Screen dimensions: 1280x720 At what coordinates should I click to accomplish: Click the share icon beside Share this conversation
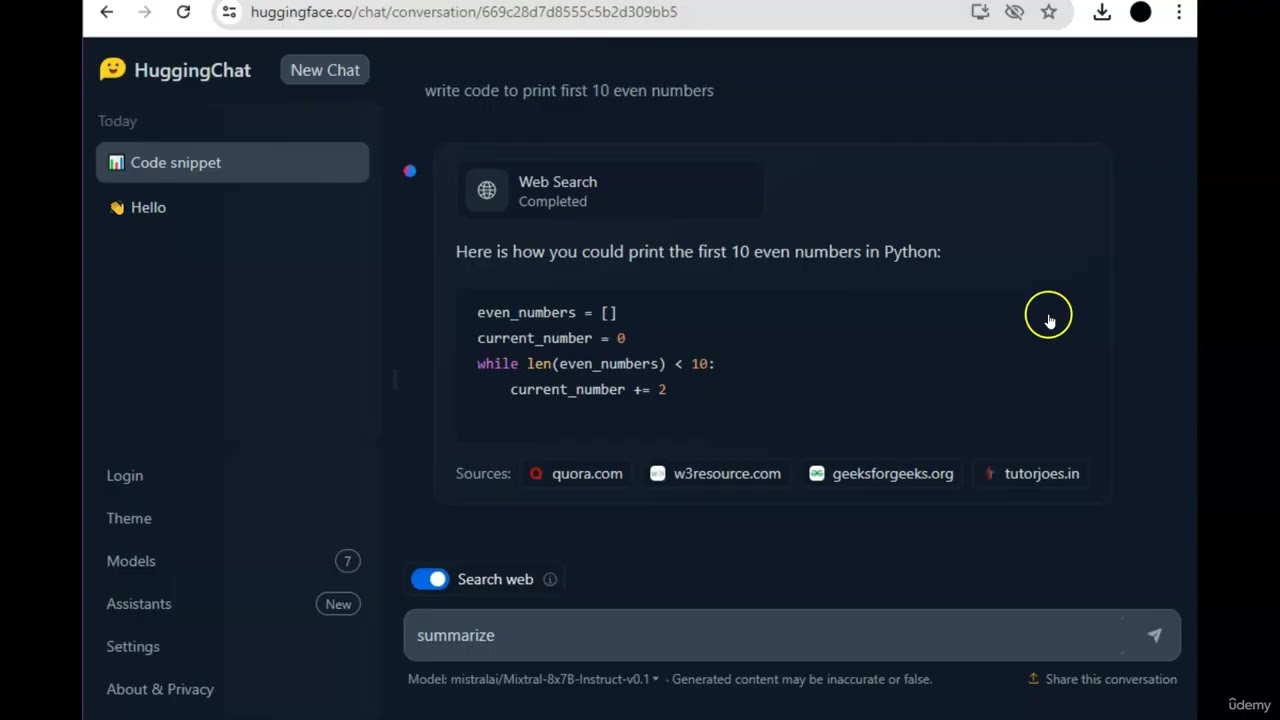tap(1034, 679)
